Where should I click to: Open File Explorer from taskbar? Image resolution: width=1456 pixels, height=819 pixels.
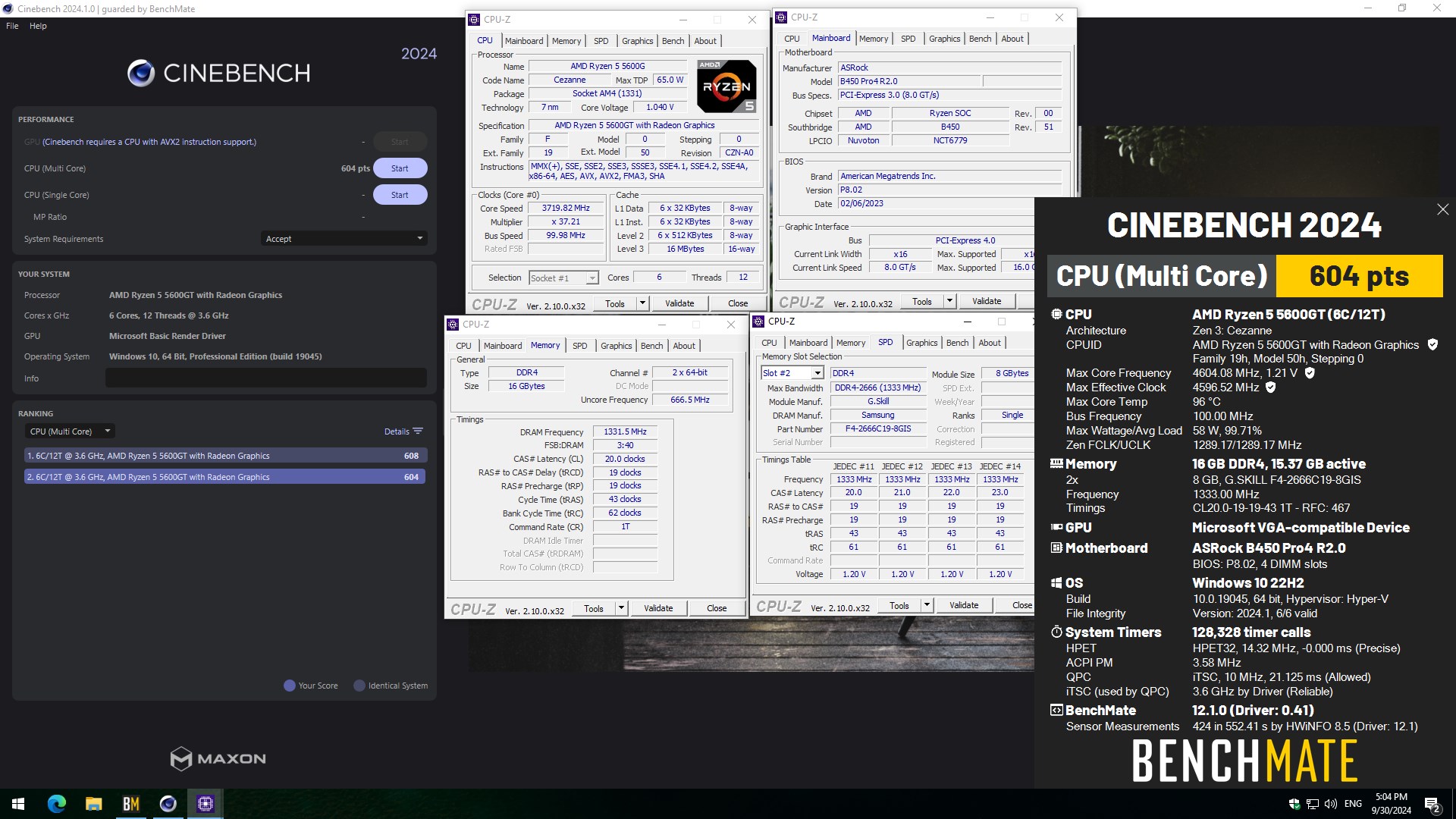click(93, 804)
